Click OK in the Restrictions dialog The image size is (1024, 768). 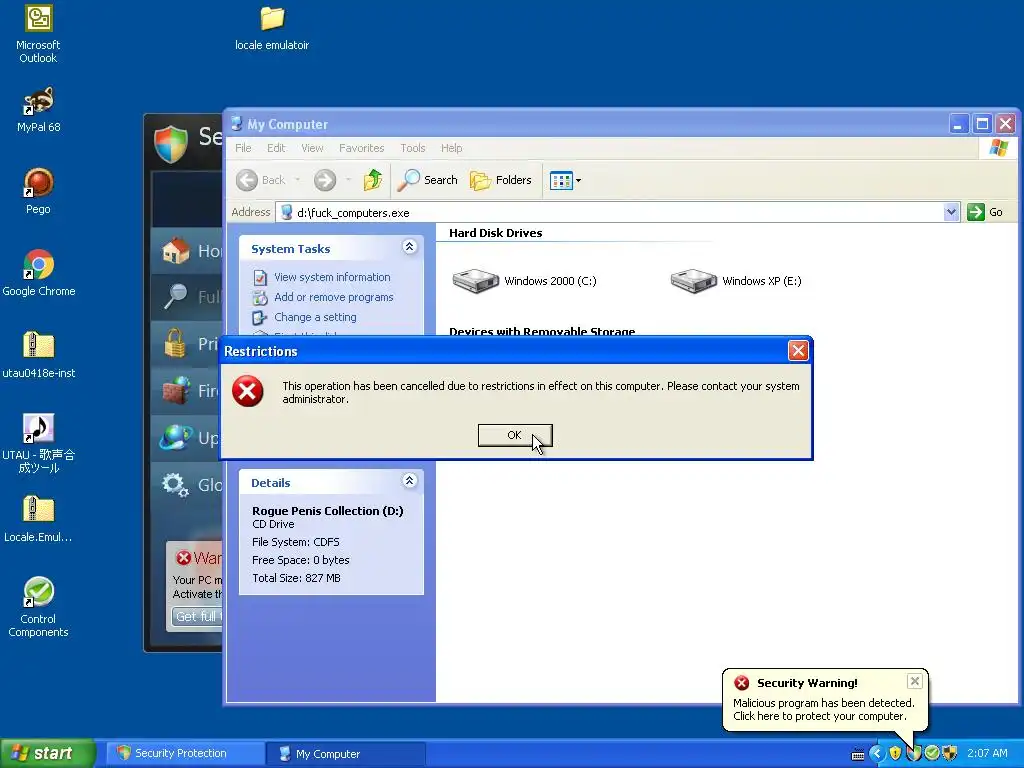coord(515,435)
